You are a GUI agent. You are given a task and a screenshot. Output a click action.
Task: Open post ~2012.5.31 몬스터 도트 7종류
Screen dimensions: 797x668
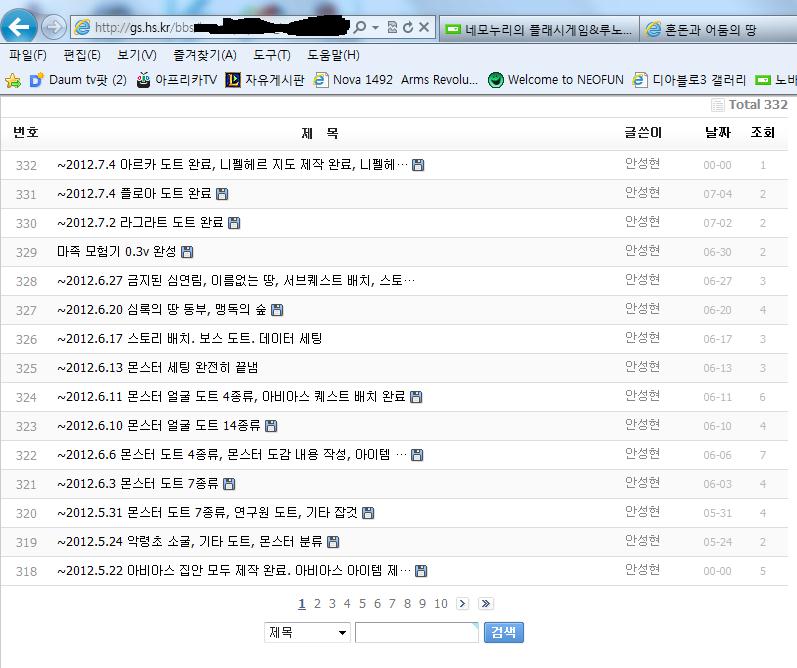coord(207,512)
